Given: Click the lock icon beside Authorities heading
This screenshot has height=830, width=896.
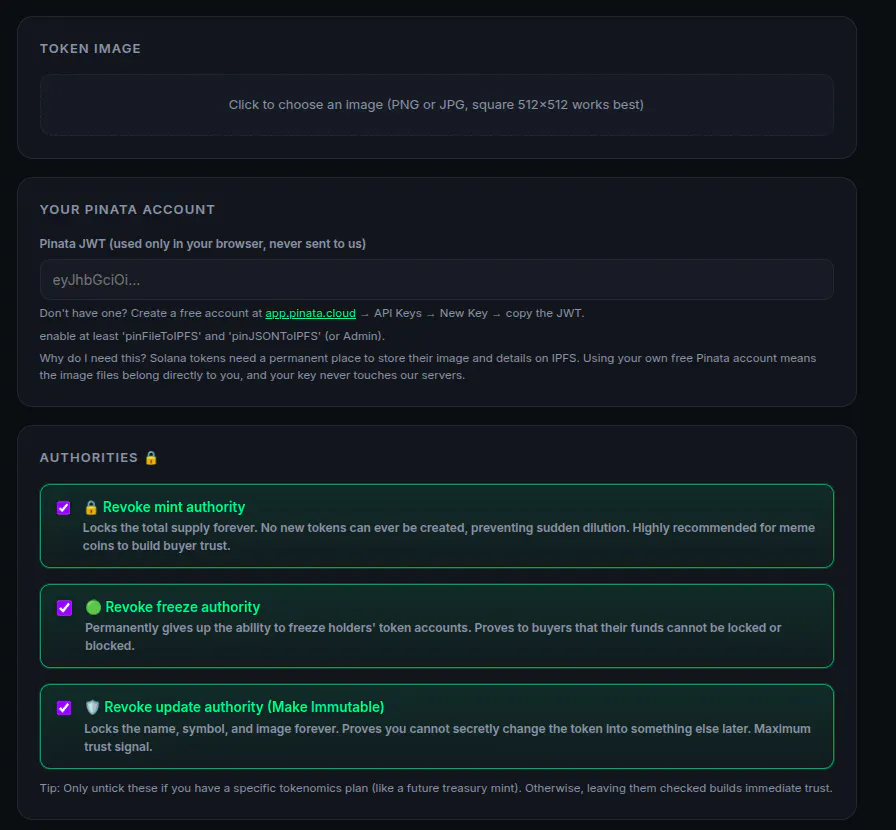Looking at the screenshot, I should pos(151,458).
